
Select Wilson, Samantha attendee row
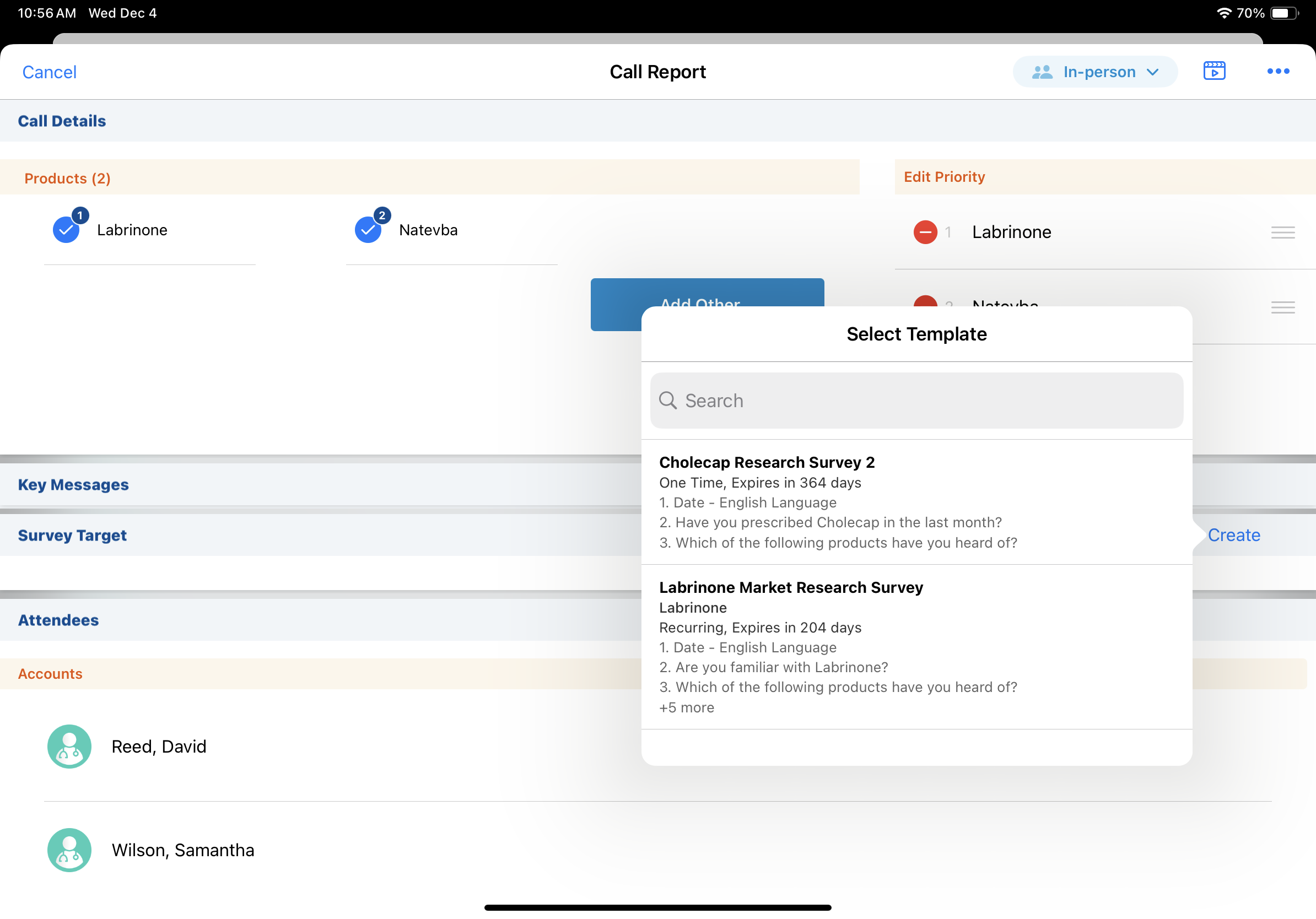183,850
